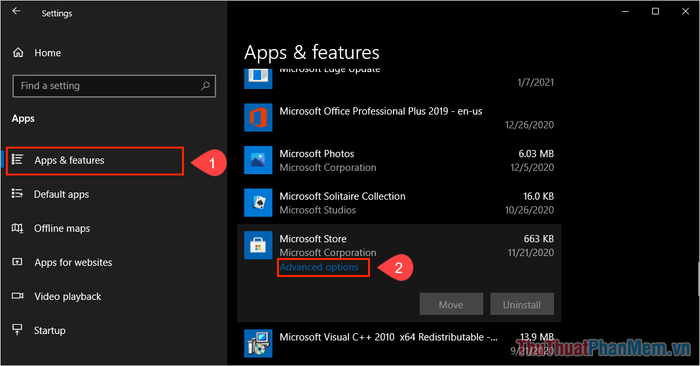Click the Microsoft Store app icon
The height and width of the screenshot is (366, 700).
(x=258, y=245)
